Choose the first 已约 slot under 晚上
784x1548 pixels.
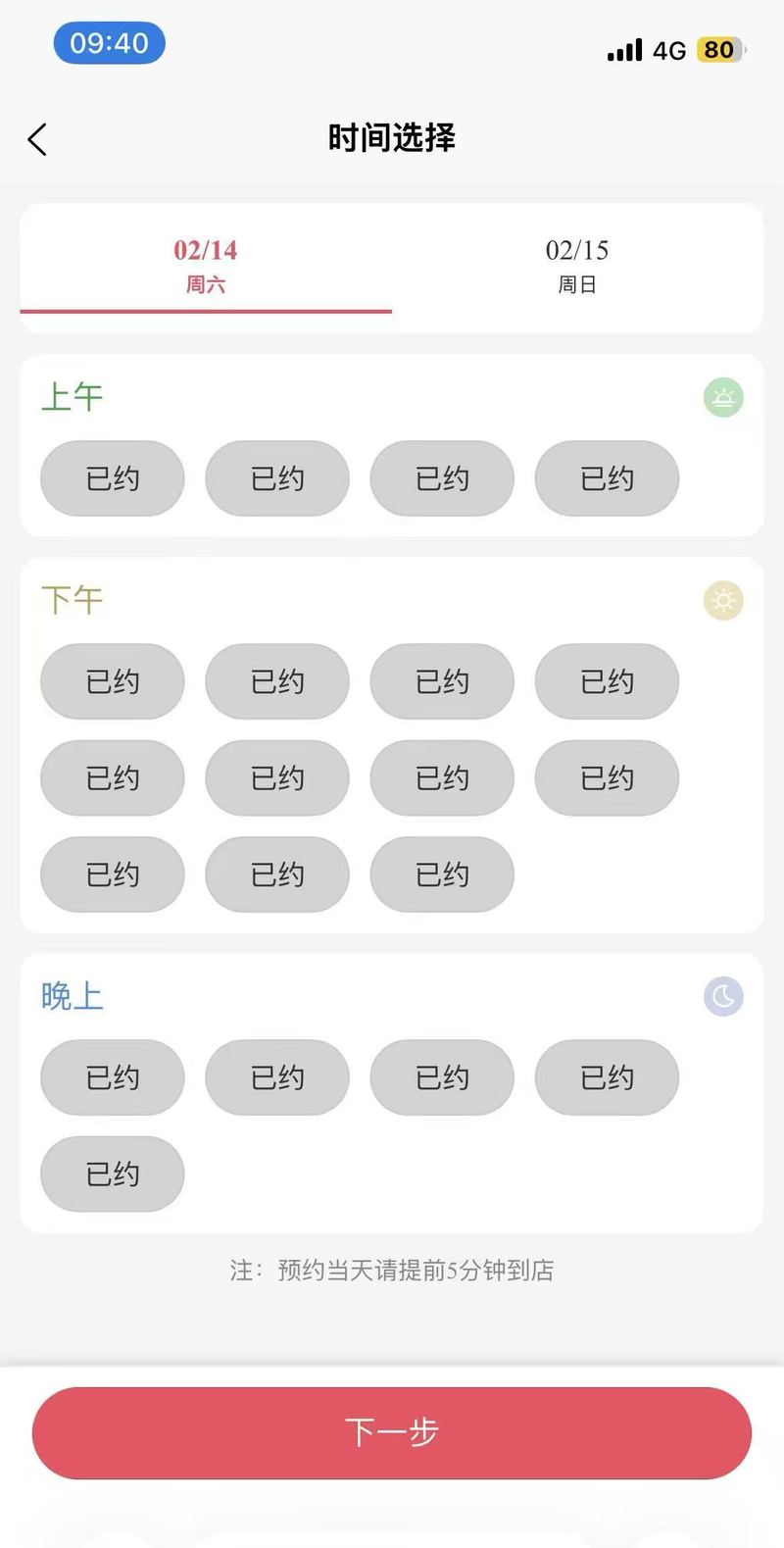pyautogui.click(x=113, y=1077)
